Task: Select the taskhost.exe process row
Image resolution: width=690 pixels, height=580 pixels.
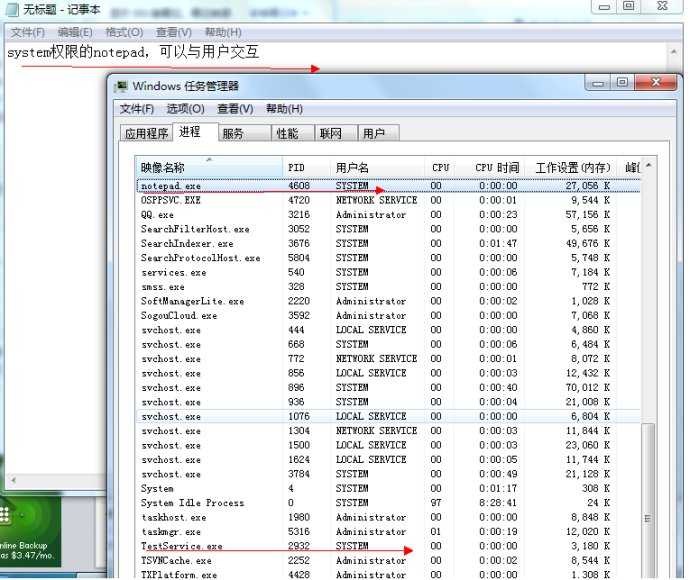Action: (x=388, y=517)
